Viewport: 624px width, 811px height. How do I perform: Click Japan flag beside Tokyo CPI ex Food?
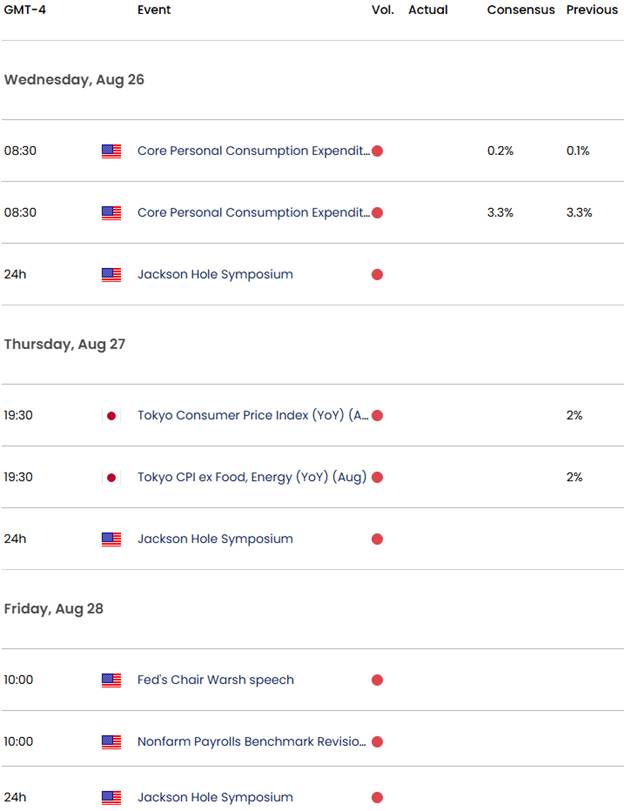coord(111,477)
